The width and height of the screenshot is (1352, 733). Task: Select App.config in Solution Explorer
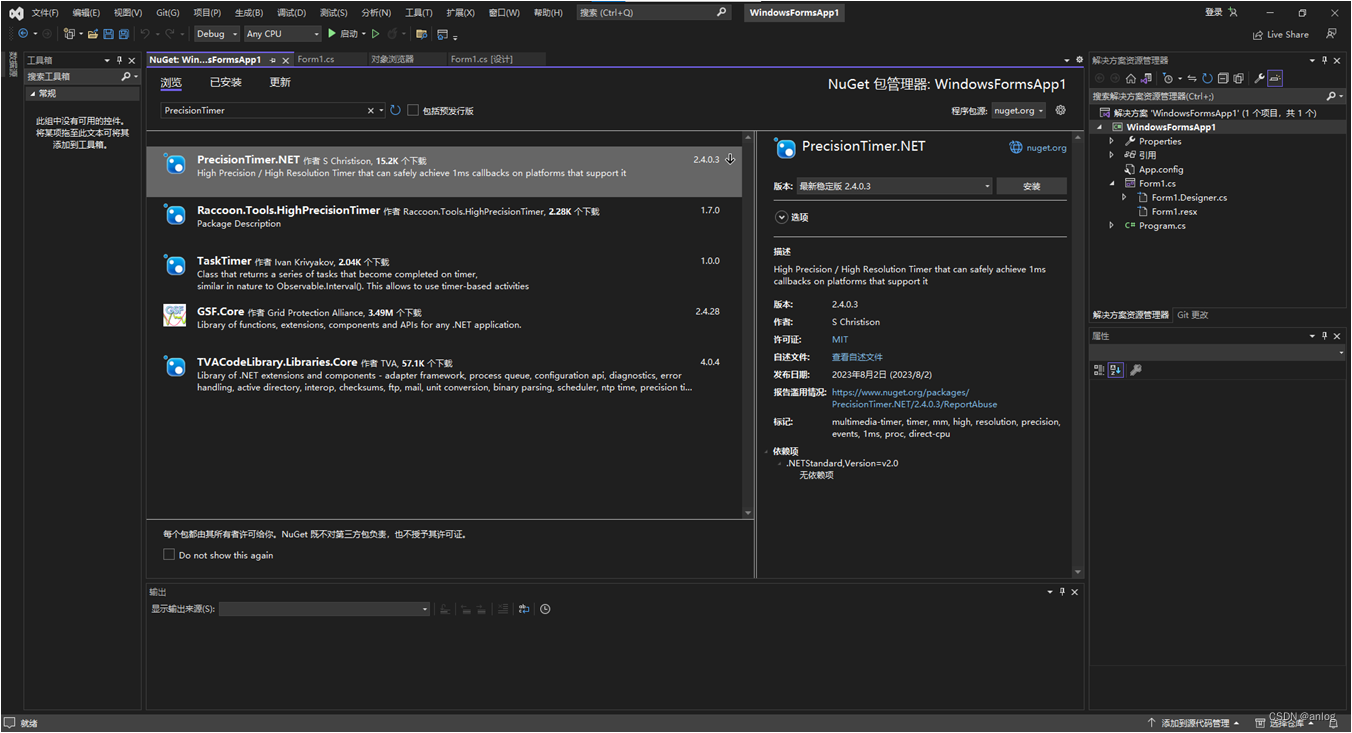coord(1161,170)
